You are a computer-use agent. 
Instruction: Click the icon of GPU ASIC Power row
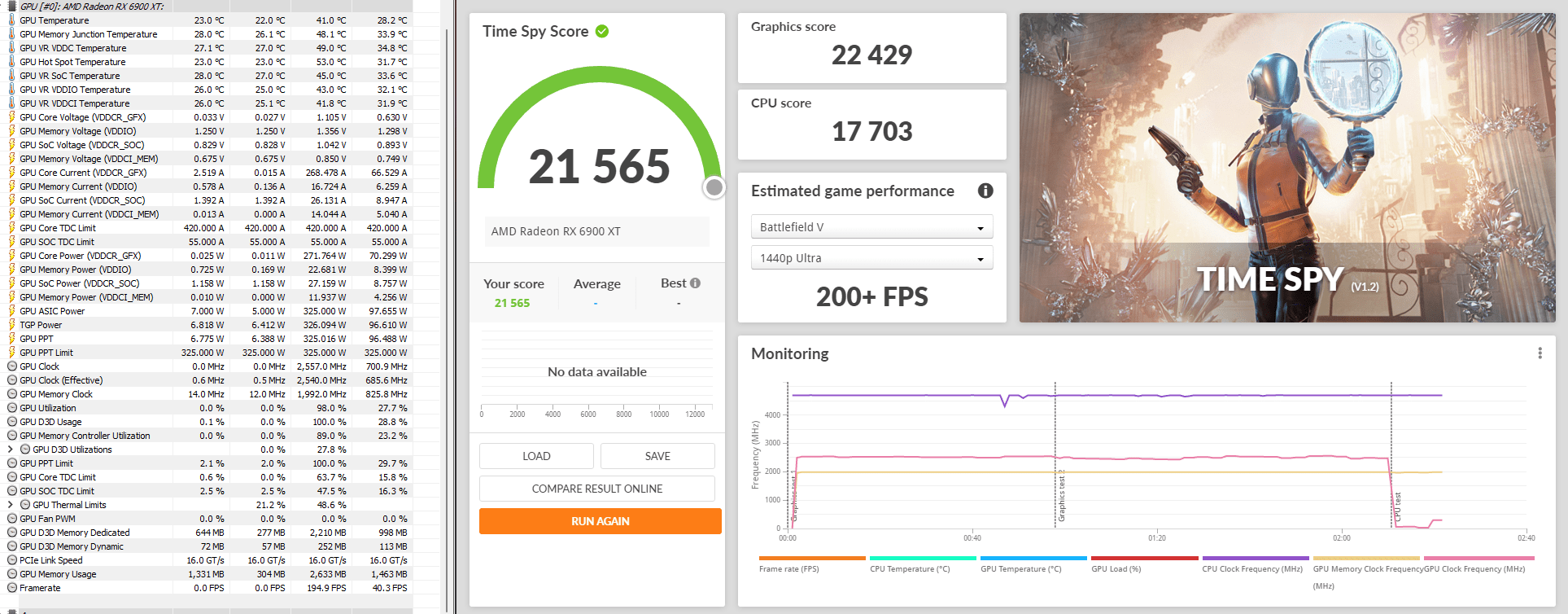11,311
